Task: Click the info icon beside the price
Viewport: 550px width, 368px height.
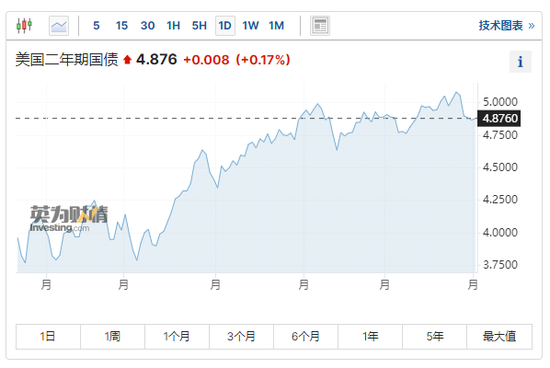Action: (520, 62)
